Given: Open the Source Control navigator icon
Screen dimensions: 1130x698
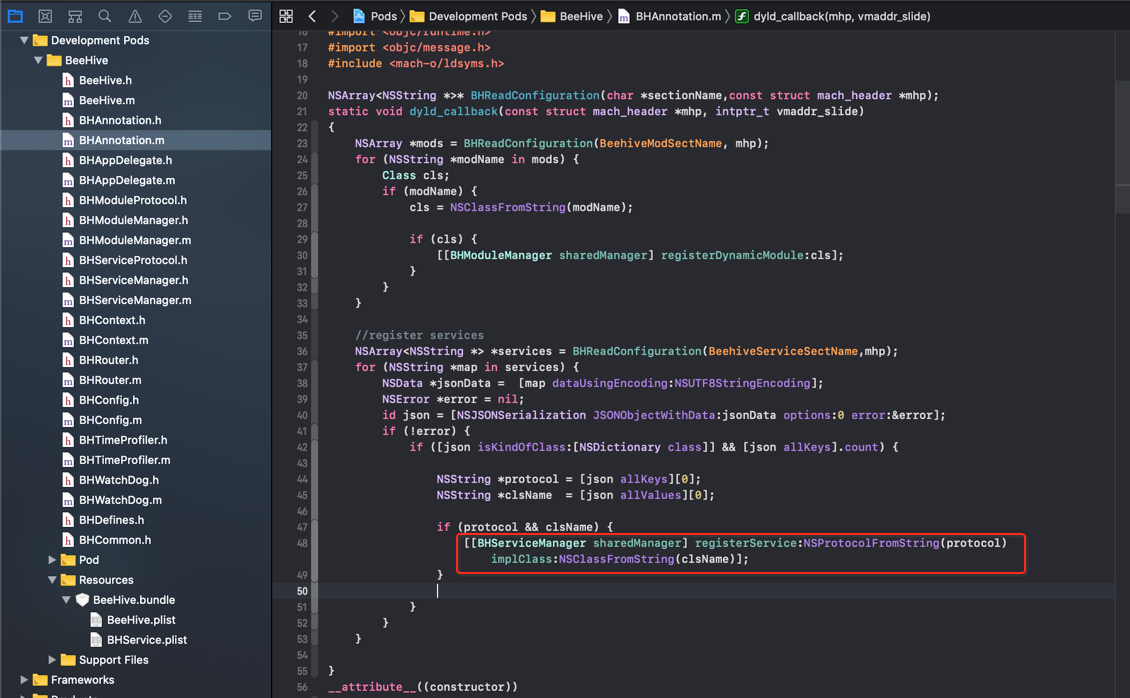Looking at the screenshot, I should tap(45, 16).
